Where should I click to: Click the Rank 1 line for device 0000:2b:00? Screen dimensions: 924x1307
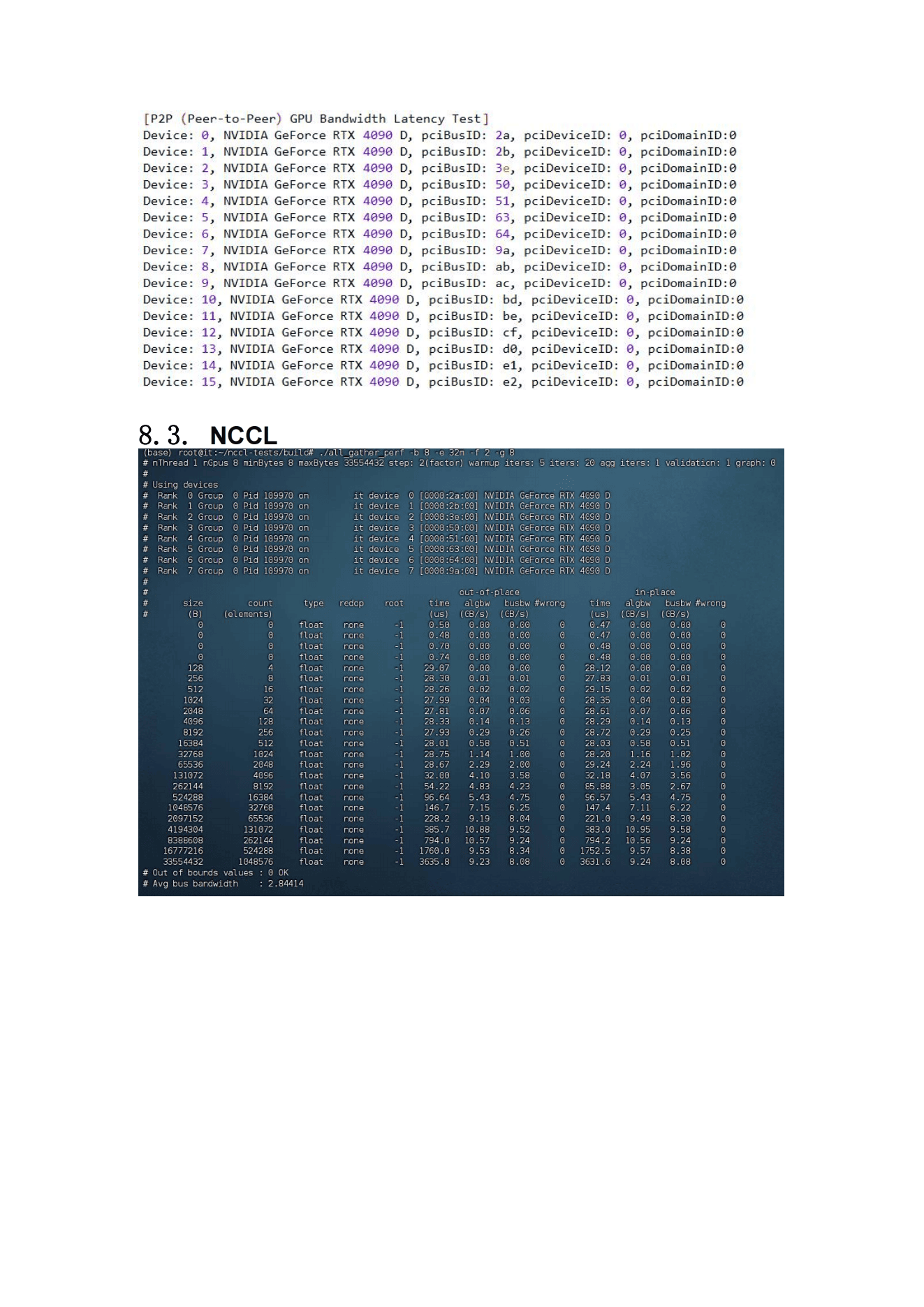point(376,506)
